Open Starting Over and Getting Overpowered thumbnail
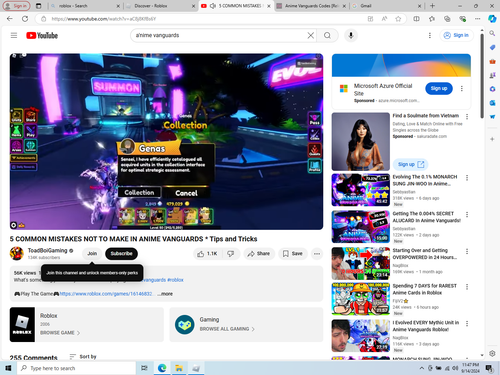The image size is (500, 375). pos(361,263)
